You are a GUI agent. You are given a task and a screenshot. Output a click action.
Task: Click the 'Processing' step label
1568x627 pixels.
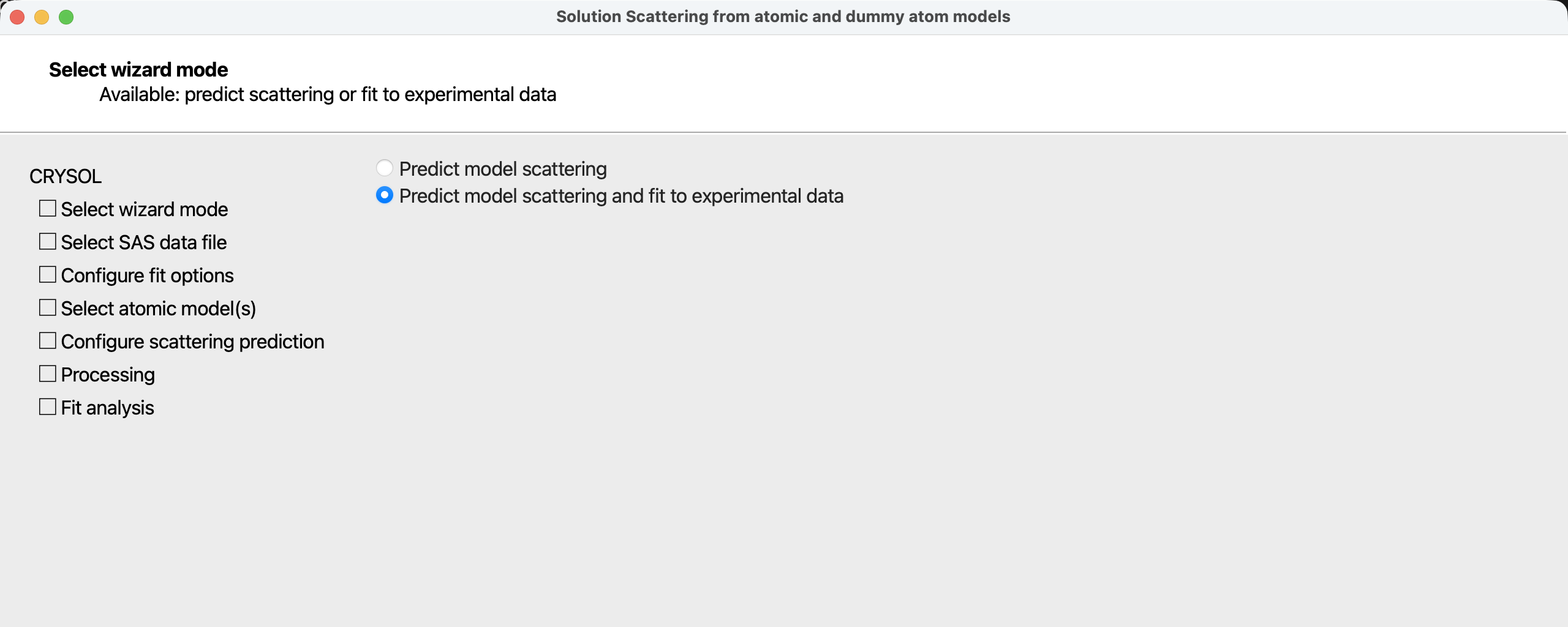(108, 375)
